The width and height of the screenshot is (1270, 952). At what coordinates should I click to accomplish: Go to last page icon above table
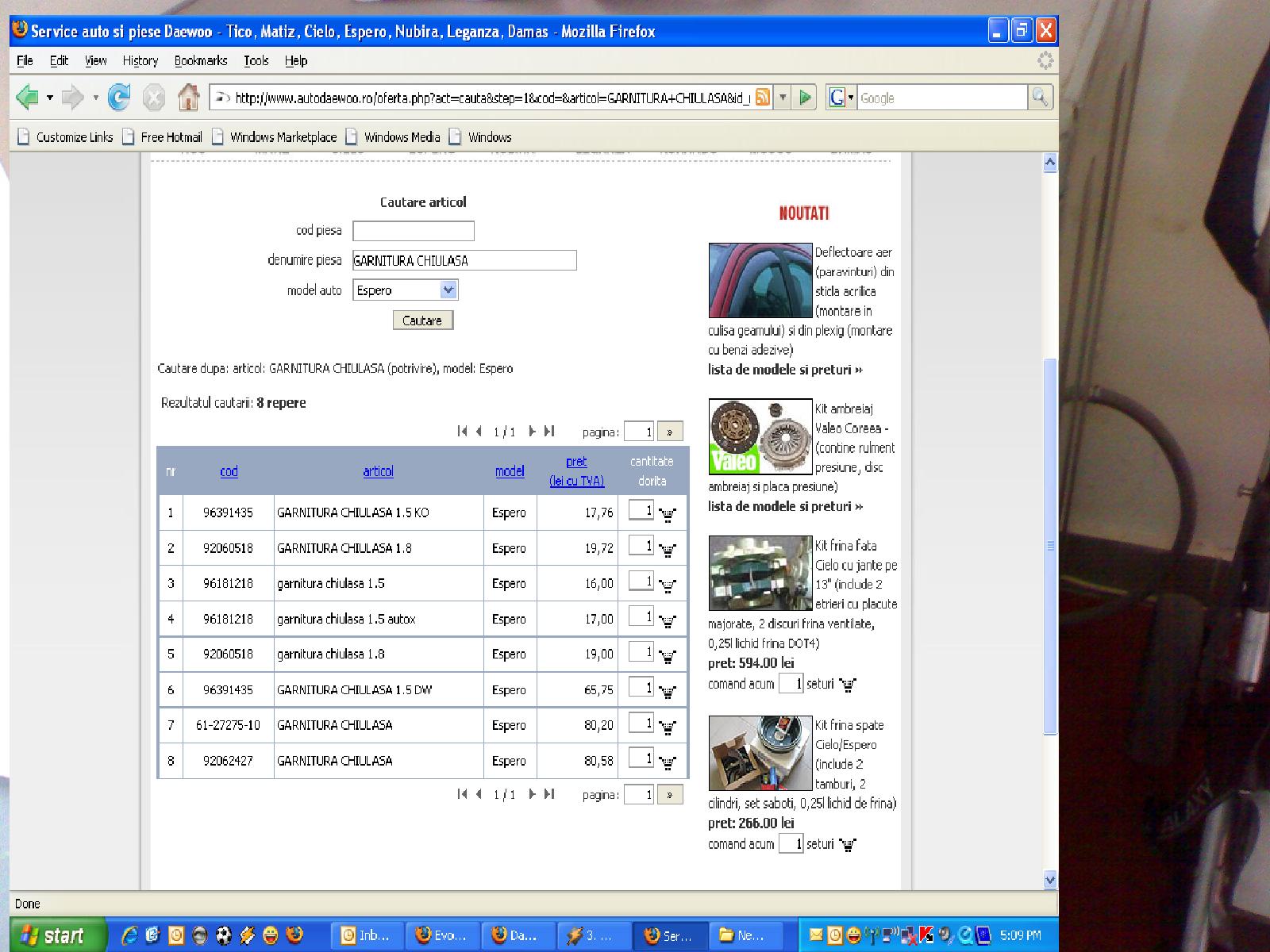pyautogui.click(x=548, y=432)
